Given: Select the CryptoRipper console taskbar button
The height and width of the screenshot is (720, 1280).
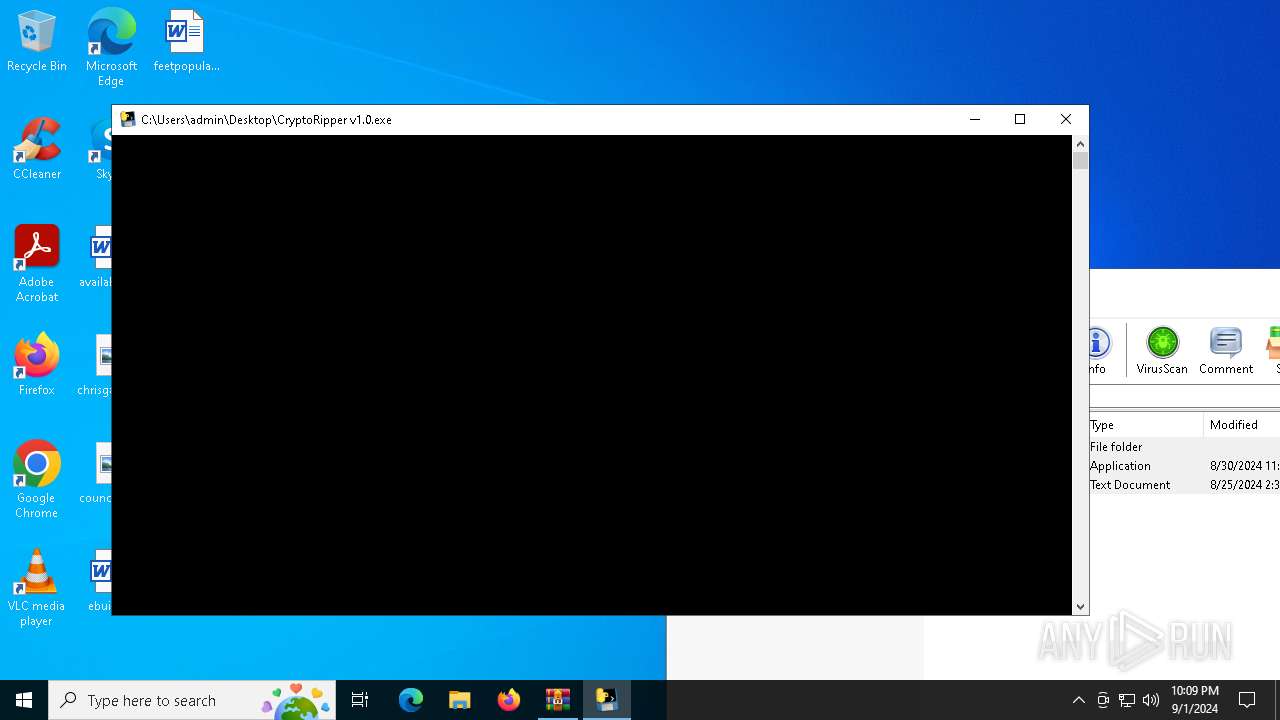Looking at the screenshot, I should click(607, 700).
